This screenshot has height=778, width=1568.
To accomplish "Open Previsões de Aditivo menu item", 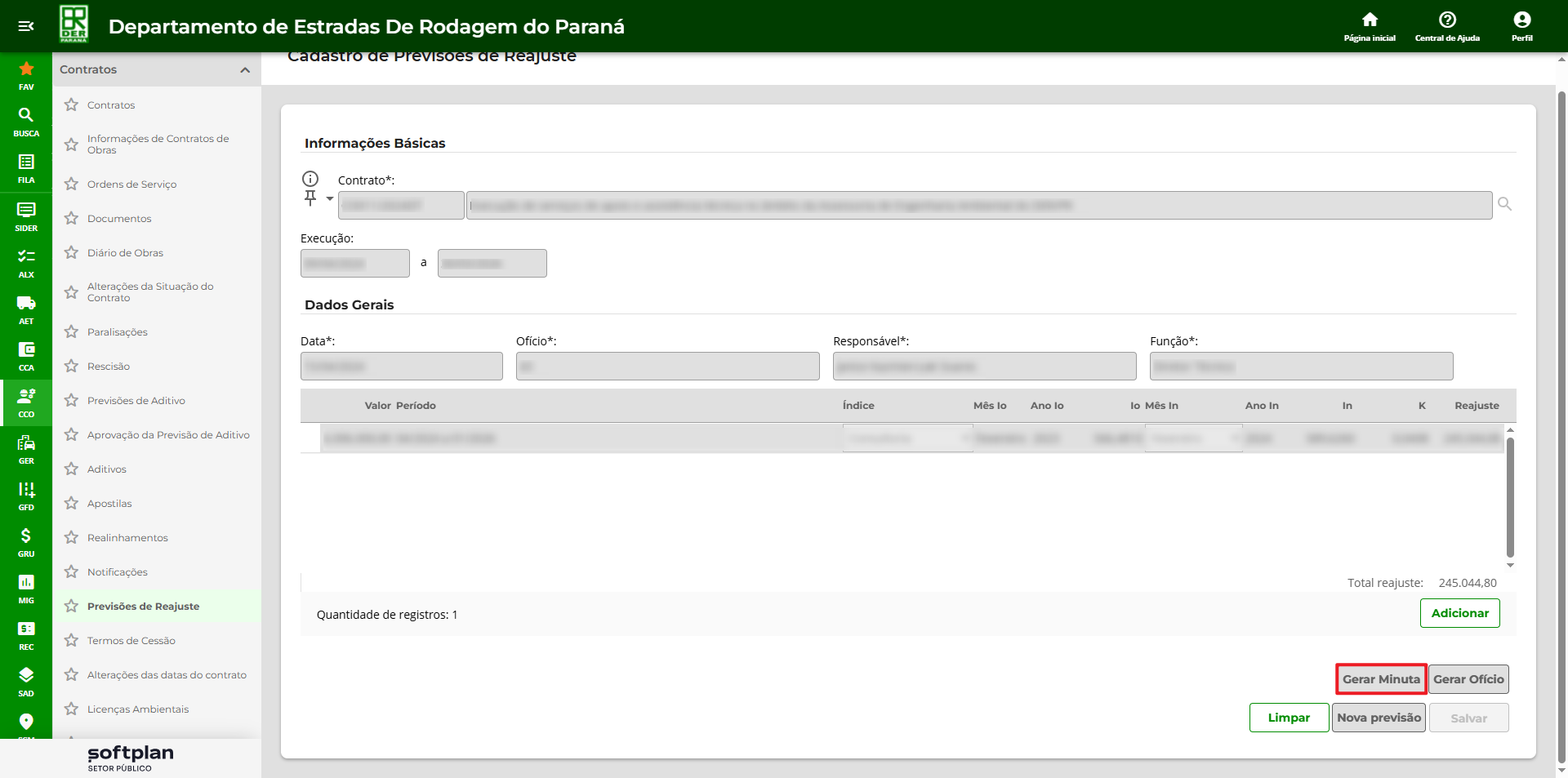I will 136,401.
